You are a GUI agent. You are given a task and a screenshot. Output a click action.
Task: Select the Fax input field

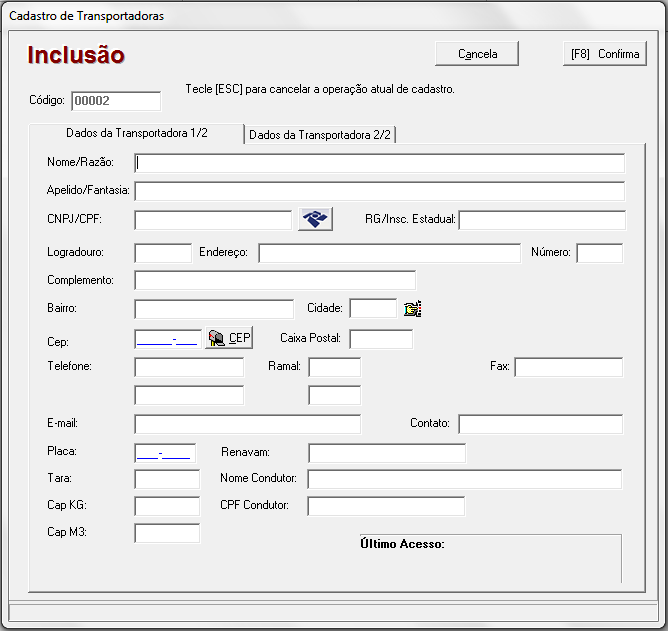coord(568,367)
